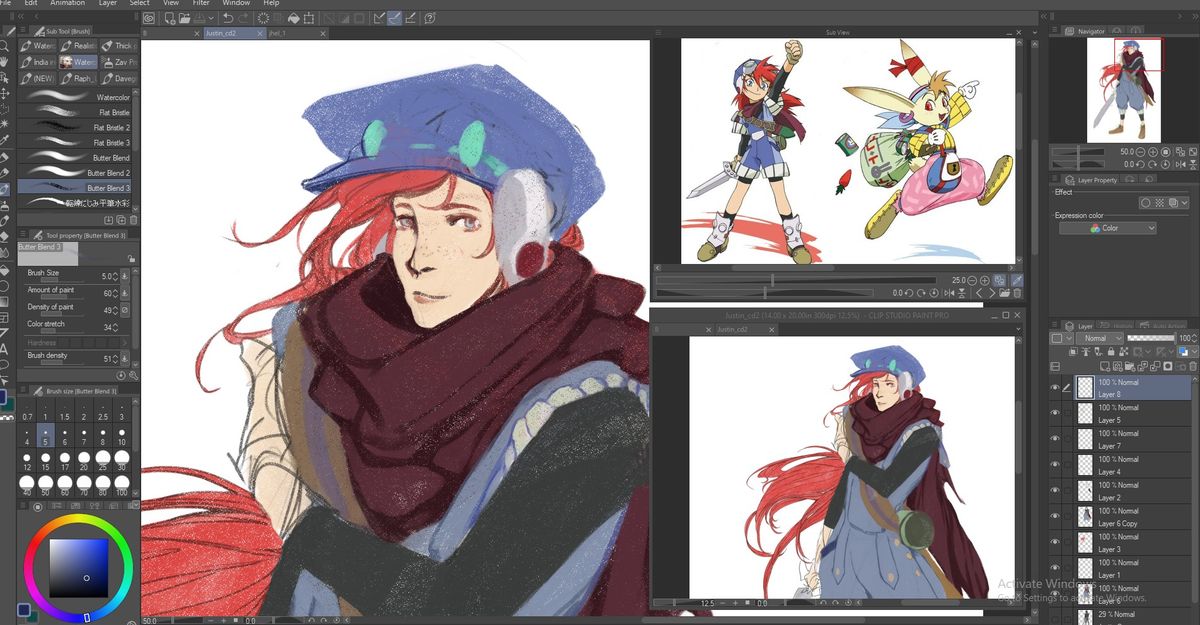Click the Fill bucket icon in the command bar
This screenshot has width=1200, height=625.
[294, 18]
